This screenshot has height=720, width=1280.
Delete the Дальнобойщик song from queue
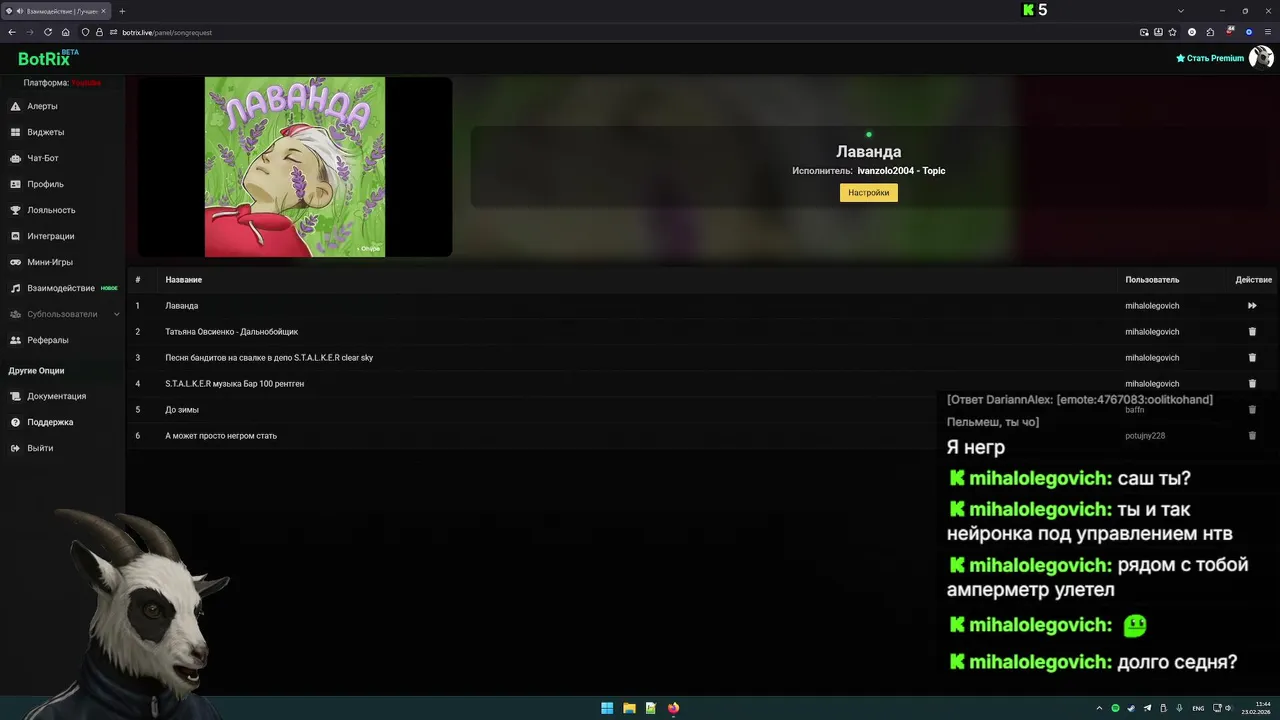[x=1252, y=332]
